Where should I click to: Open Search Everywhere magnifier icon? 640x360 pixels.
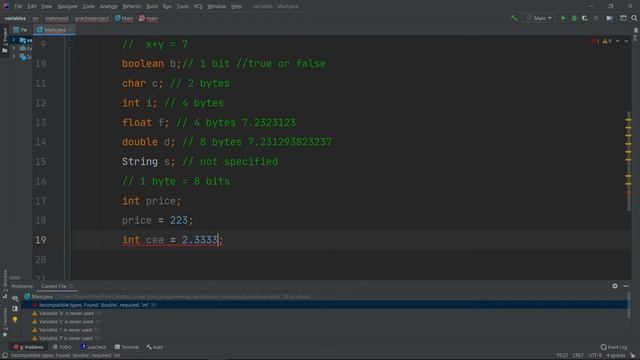click(x=634, y=18)
